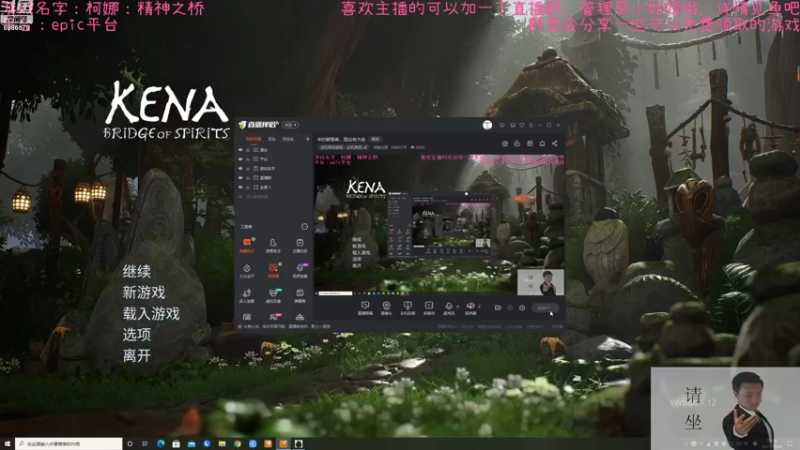Click the orange red-packet tool in the toolbox
Screen dimensions: 800x450
pos(273,270)
